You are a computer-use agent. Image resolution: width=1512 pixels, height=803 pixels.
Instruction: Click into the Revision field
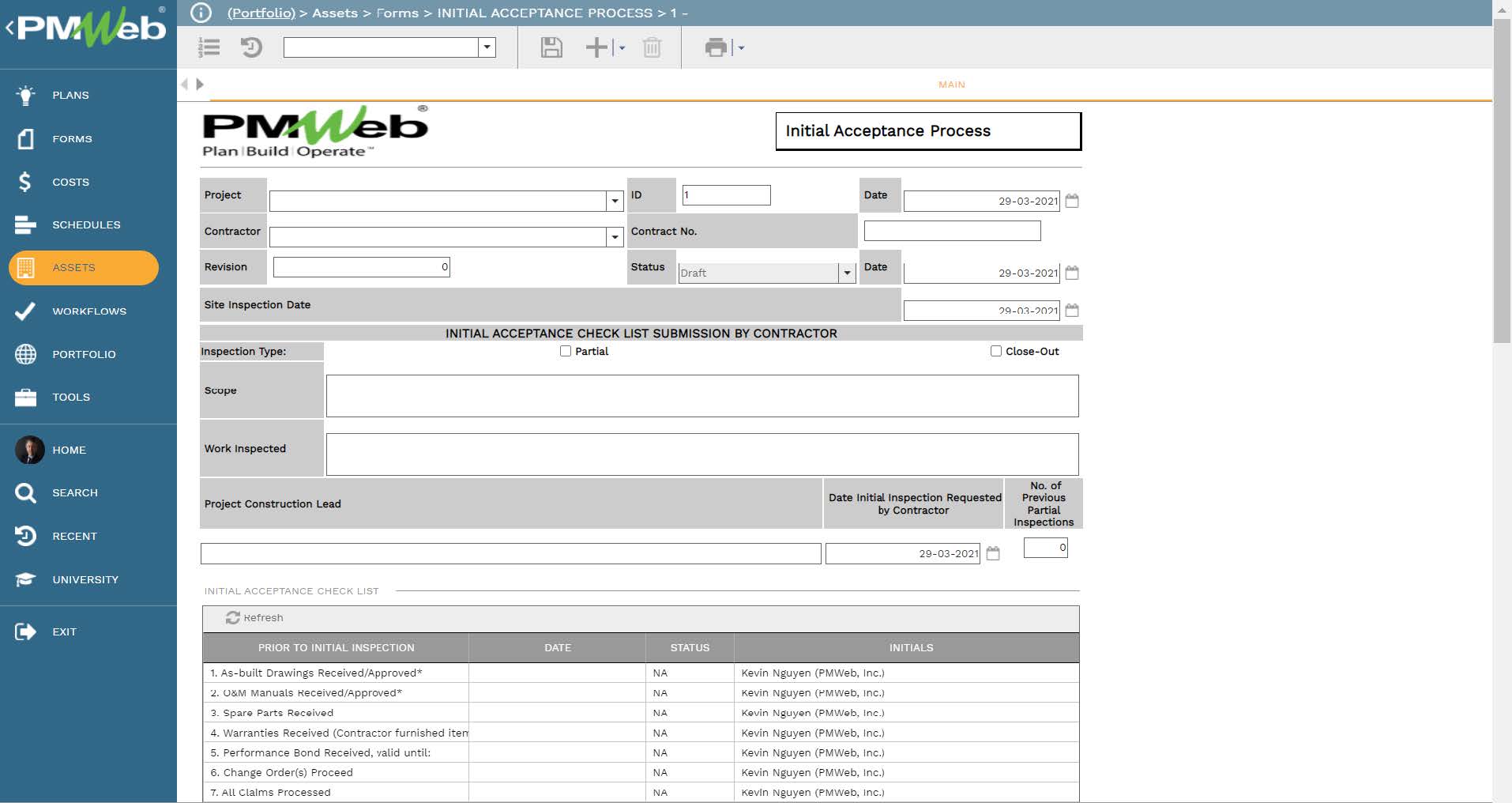[x=361, y=267]
